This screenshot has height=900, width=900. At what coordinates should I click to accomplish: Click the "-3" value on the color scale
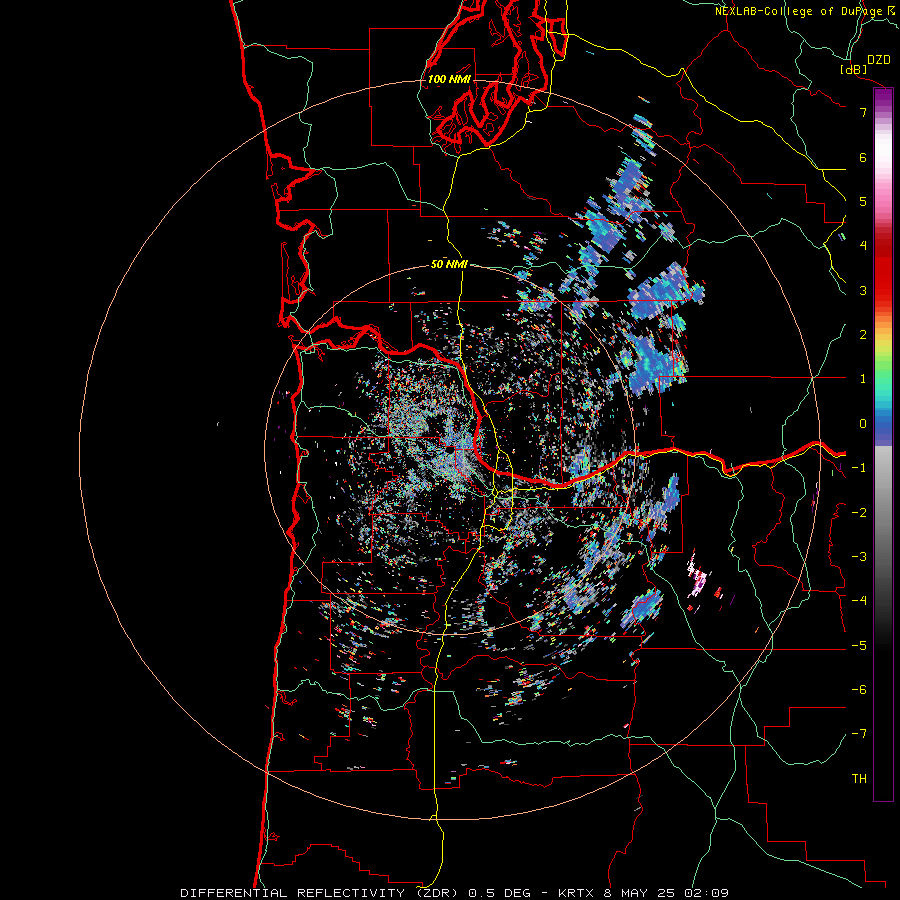[859, 557]
